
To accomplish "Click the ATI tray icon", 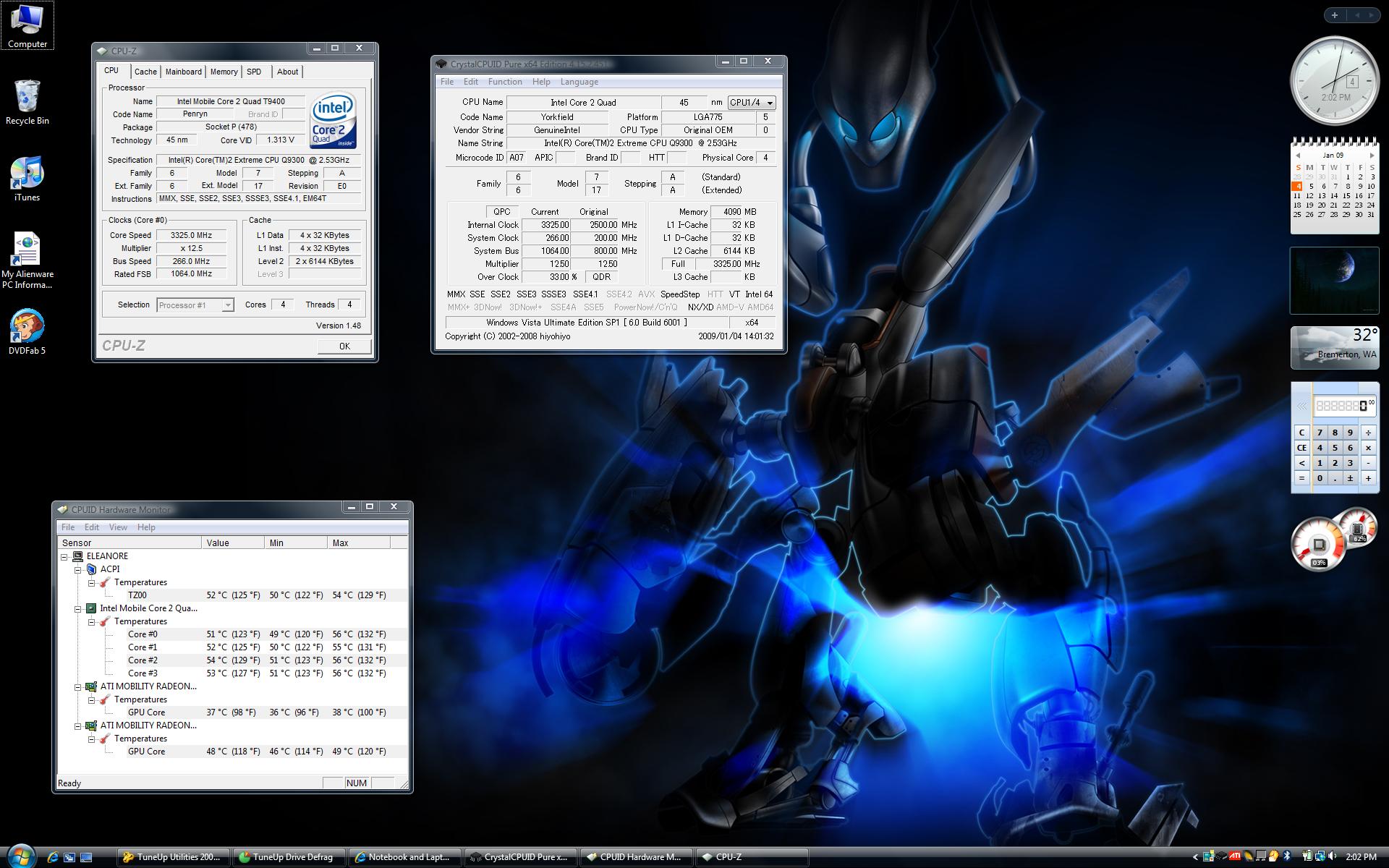I will point(1234,856).
